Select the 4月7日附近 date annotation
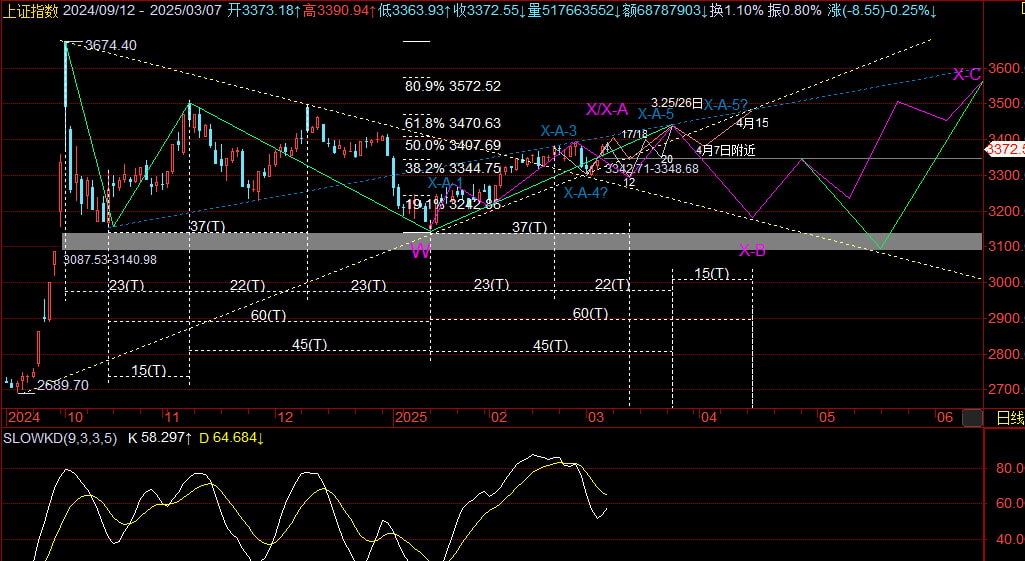This screenshot has width=1025, height=561. pyautogui.click(x=726, y=150)
